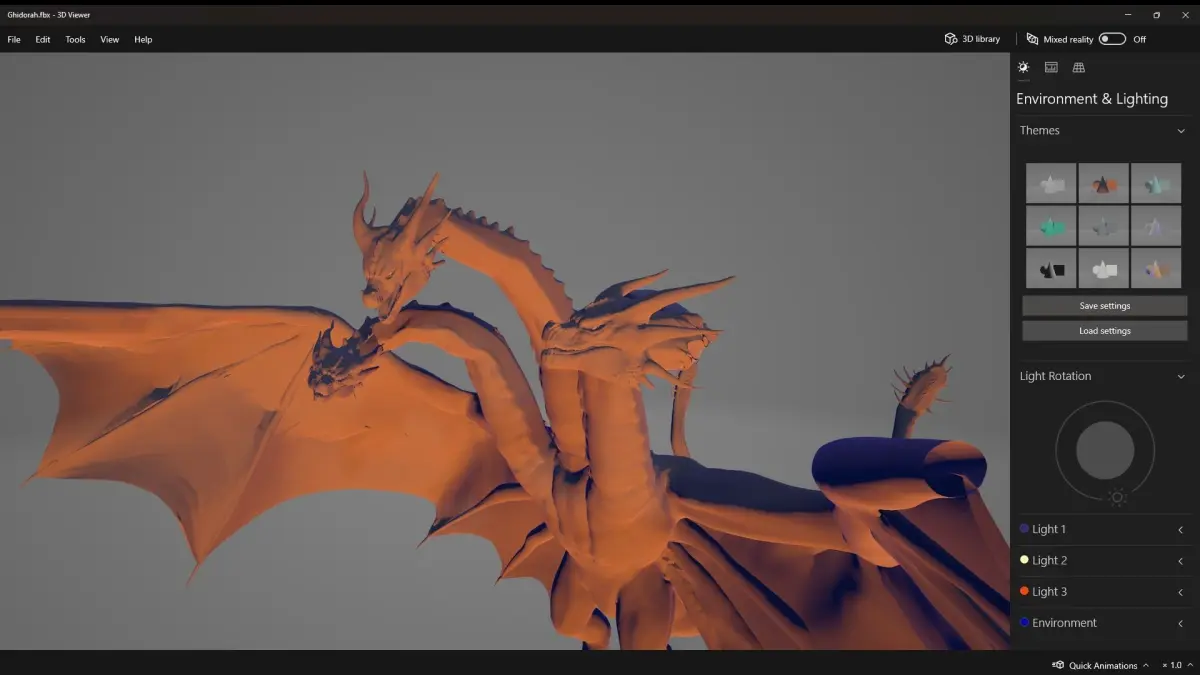The height and width of the screenshot is (675, 1200).
Task: Click the Themes section heading
Action: tap(1040, 130)
